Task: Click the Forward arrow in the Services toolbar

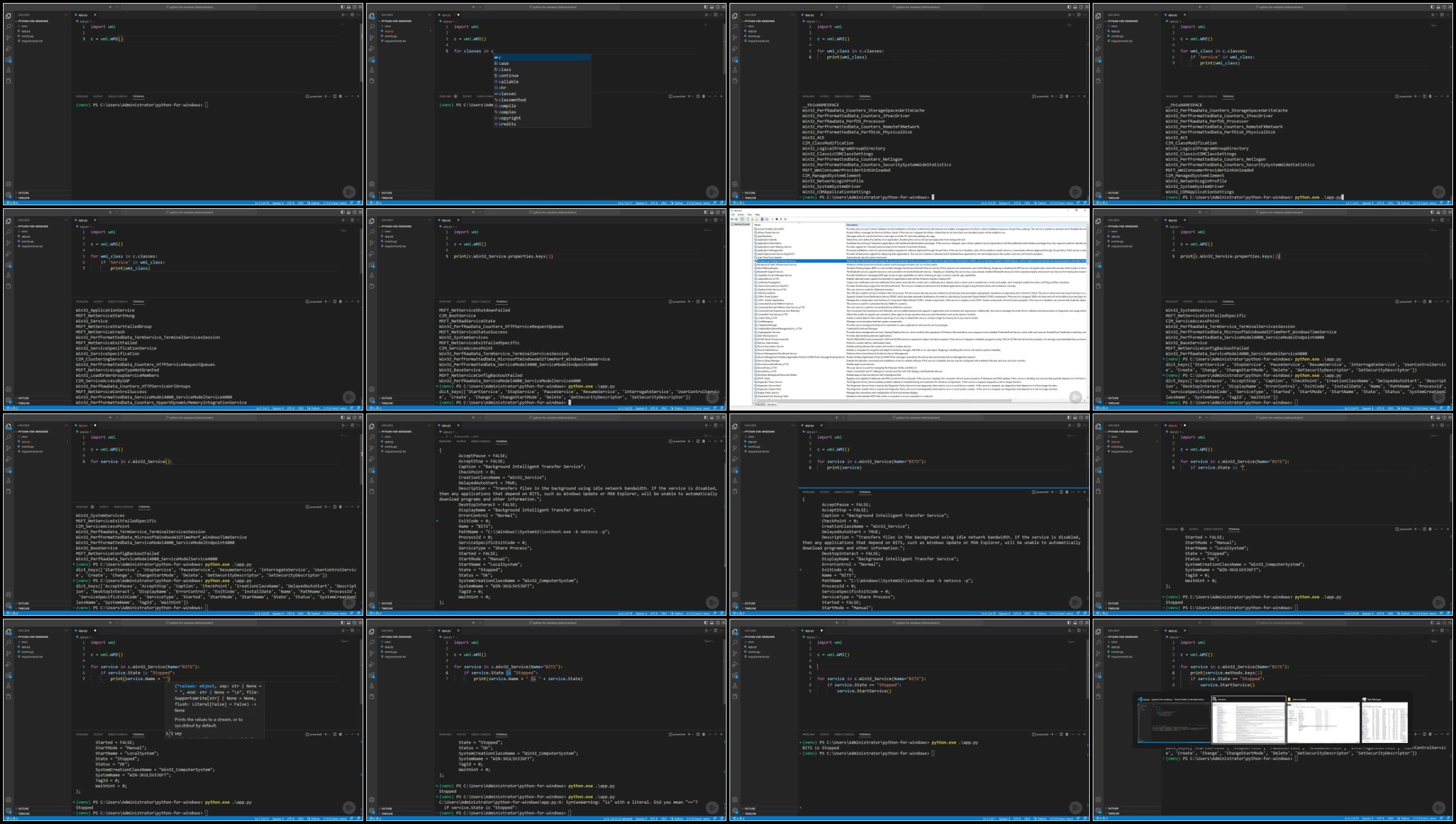Action: tap(736, 219)
